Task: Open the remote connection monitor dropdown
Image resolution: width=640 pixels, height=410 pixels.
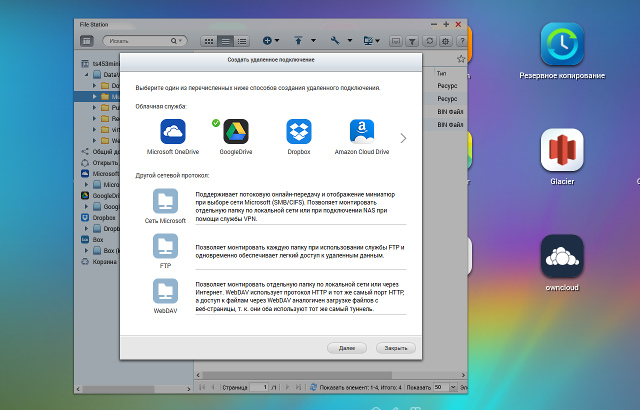Action: (371, 40)
